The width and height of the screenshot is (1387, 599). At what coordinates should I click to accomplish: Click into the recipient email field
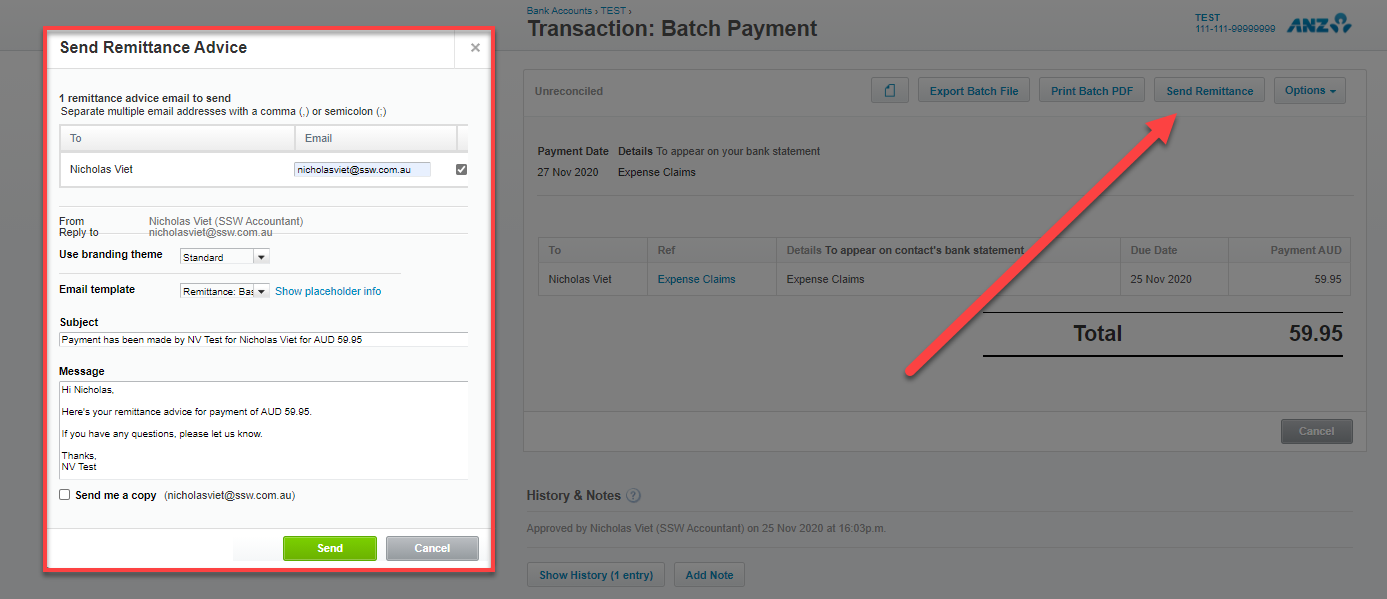362,170
